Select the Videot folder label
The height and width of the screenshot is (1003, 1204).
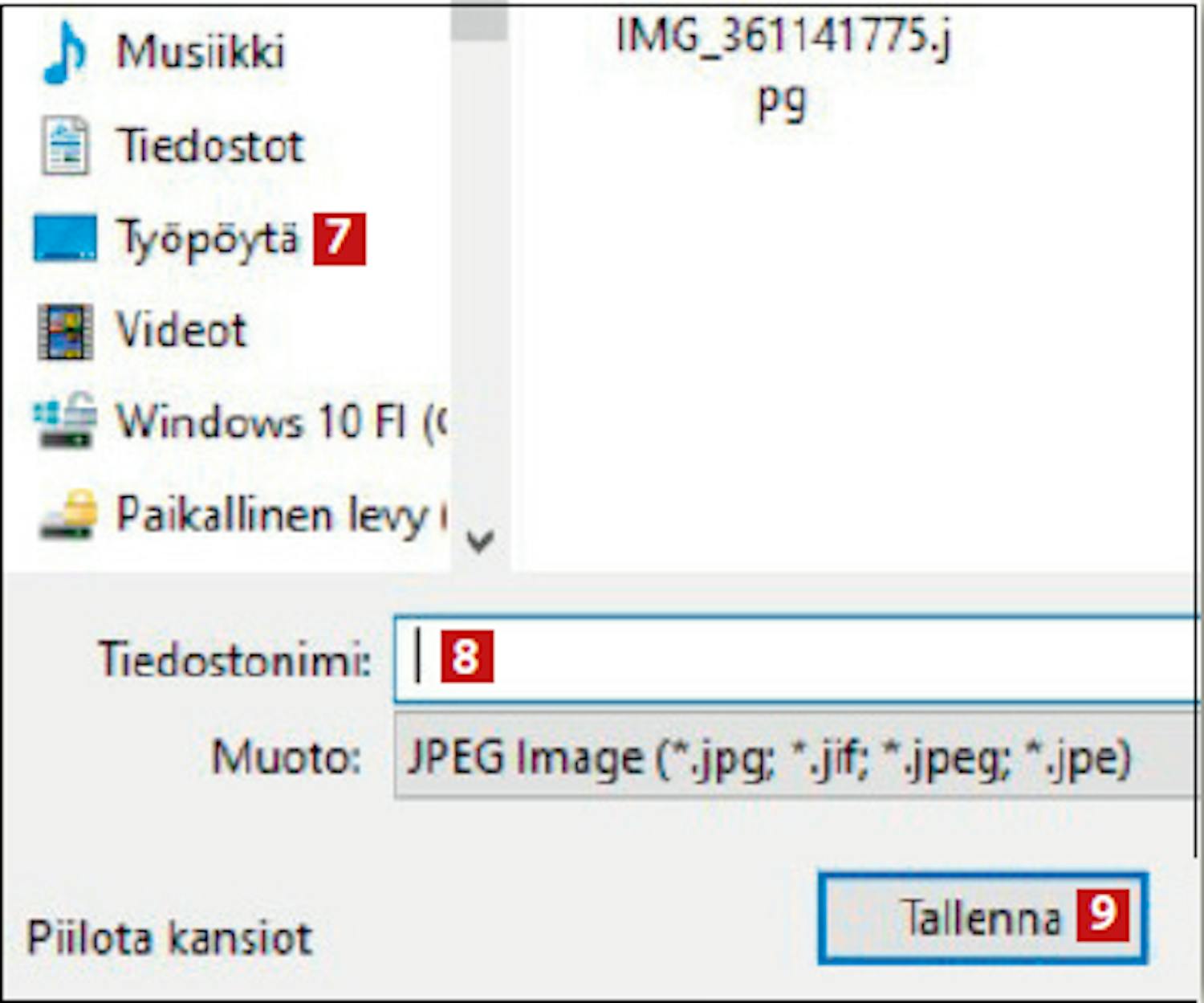(181, 330)
